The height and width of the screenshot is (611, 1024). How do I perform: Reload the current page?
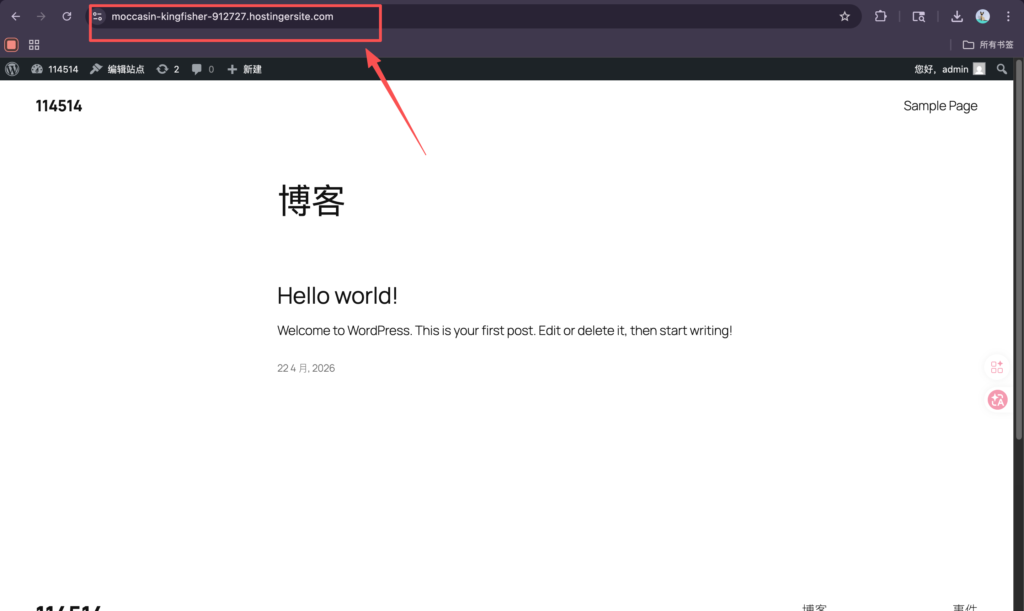pyautogui.click(x=67, y=16)
